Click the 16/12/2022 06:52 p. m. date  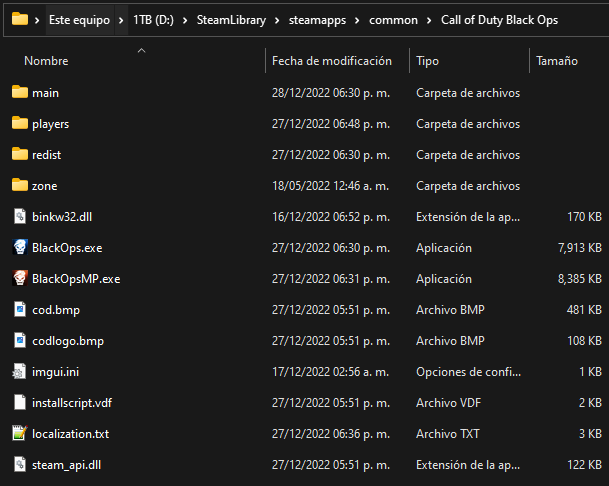click(x=331, y=217)
